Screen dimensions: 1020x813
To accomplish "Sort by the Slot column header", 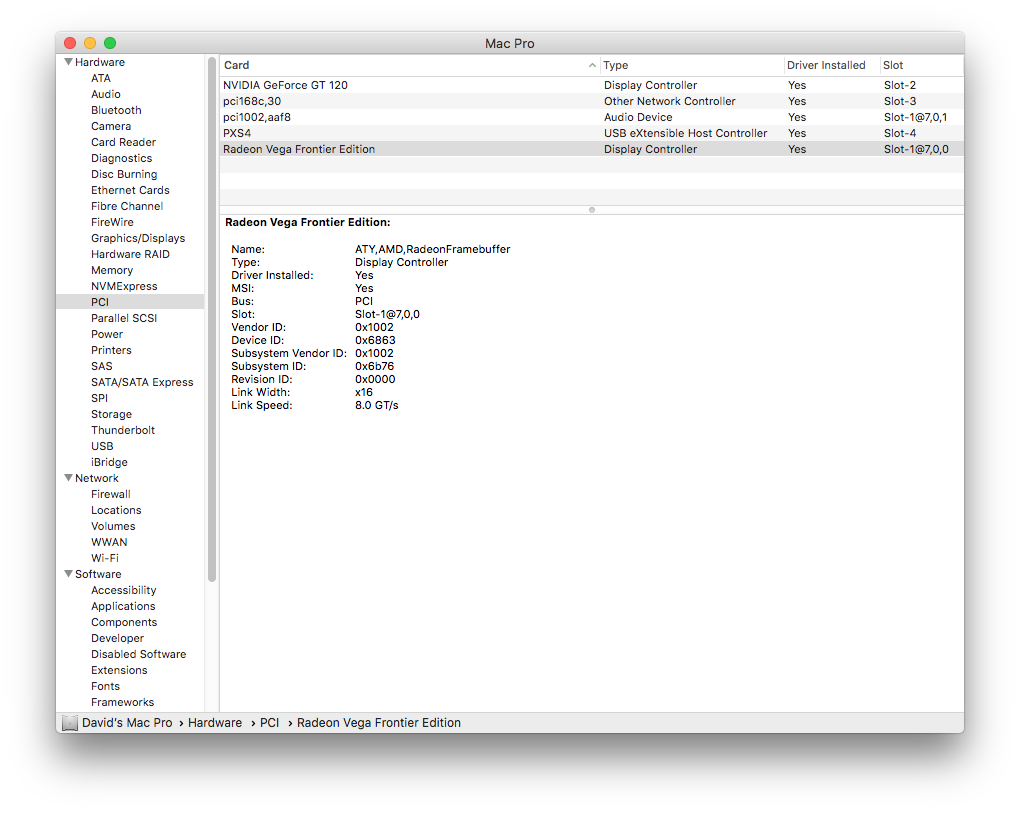I will (922, 65).
